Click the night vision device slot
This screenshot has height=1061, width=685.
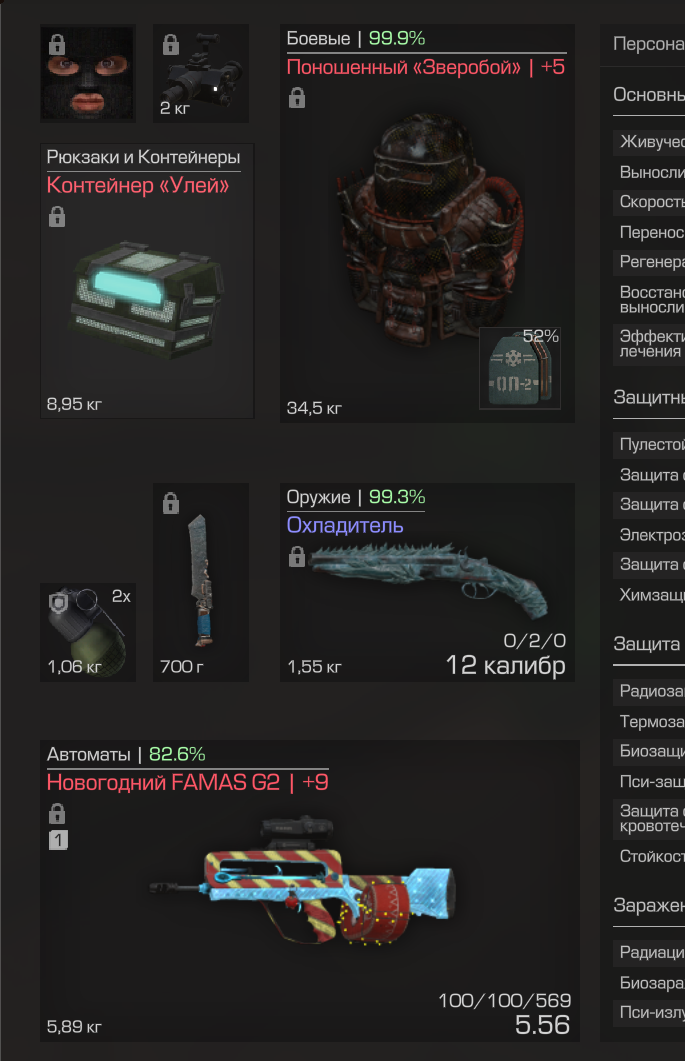pyautogui.click(x=201, y=74)
